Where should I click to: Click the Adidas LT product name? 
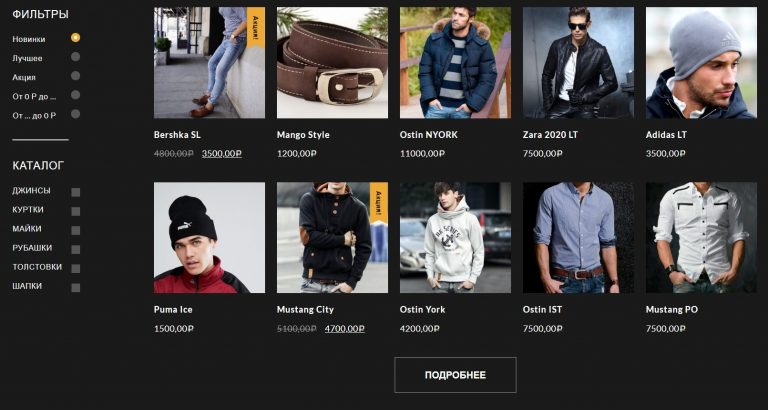pyautogui.click(x=666, y=135)
